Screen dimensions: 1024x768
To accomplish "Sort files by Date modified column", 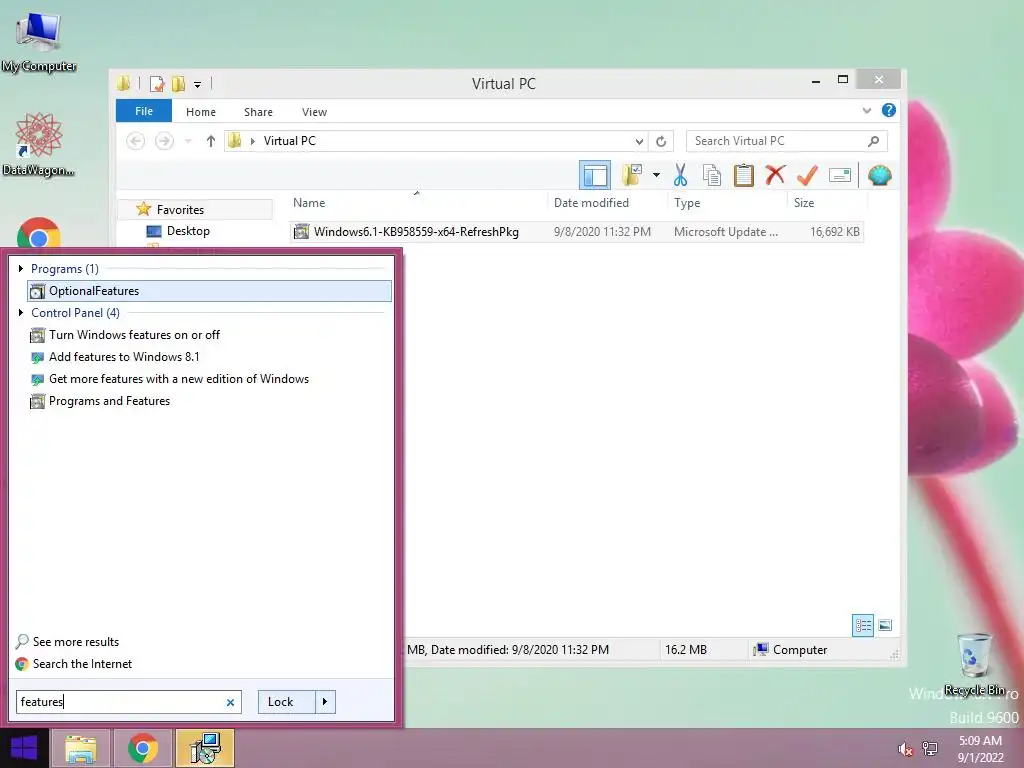I will click(591, 203).
